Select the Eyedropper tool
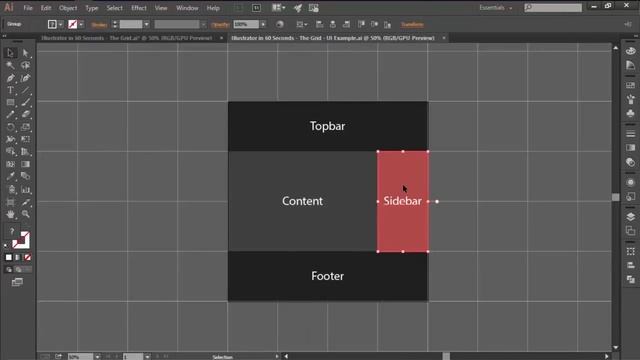The image size is (640, 360). 10,176
